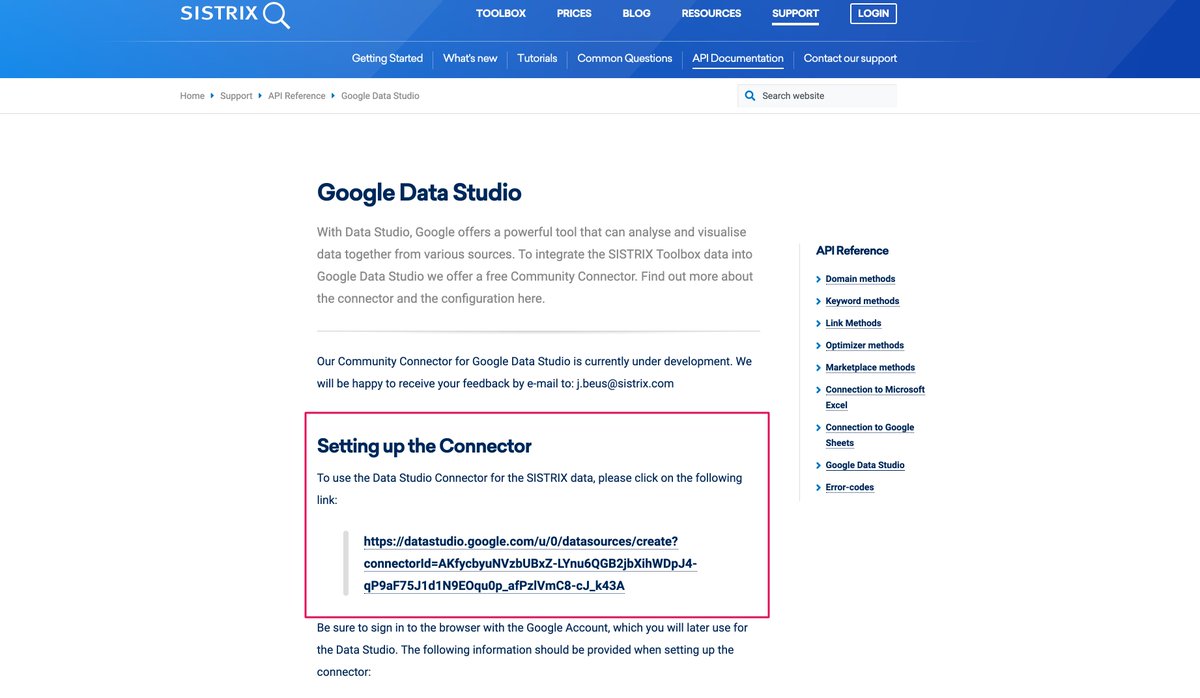The height and width of the screenshot is (698, 1200).
Task: Click inside the Search website field
Action: pos(820,95)
